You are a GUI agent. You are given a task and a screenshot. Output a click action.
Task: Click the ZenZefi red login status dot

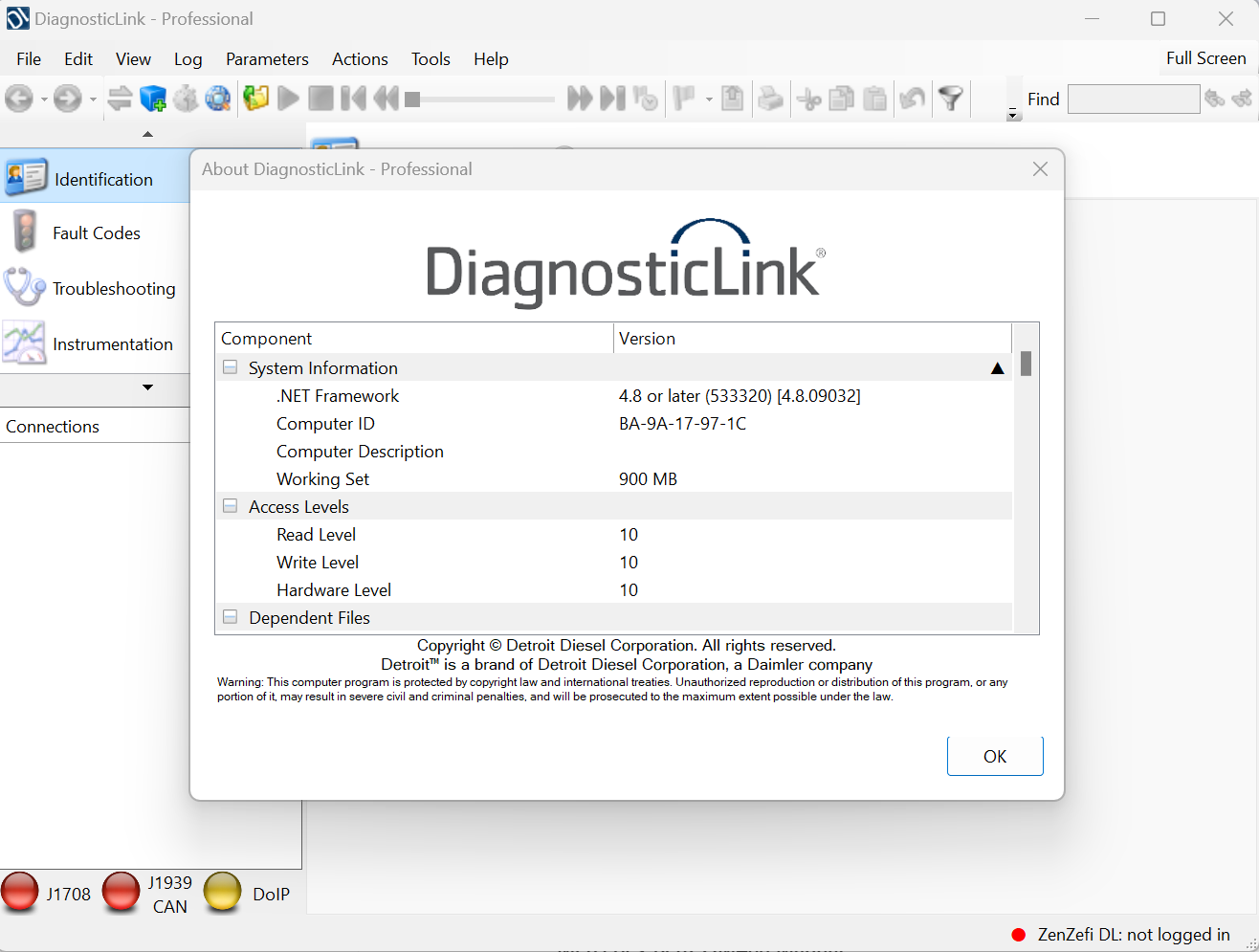(x=1019, y=935)
